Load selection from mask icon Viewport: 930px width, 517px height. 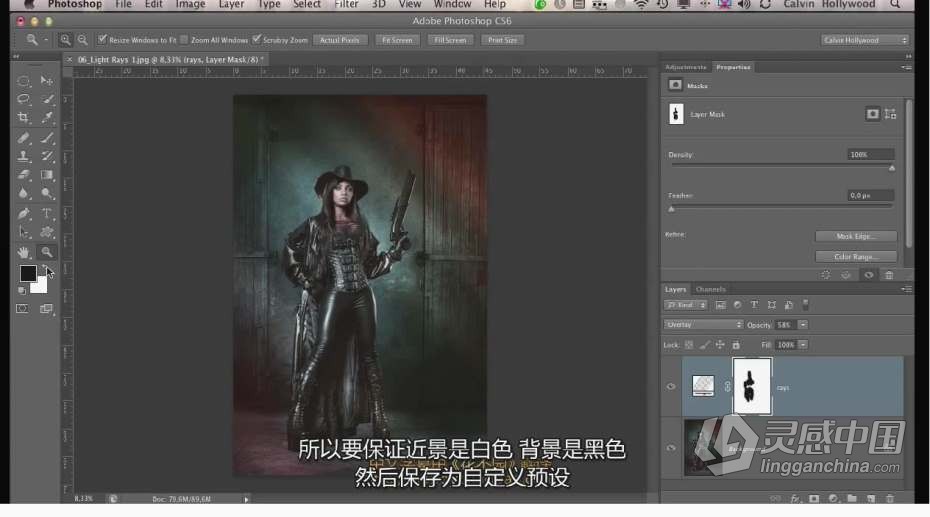pyautogui.click(x=826, y=275)
